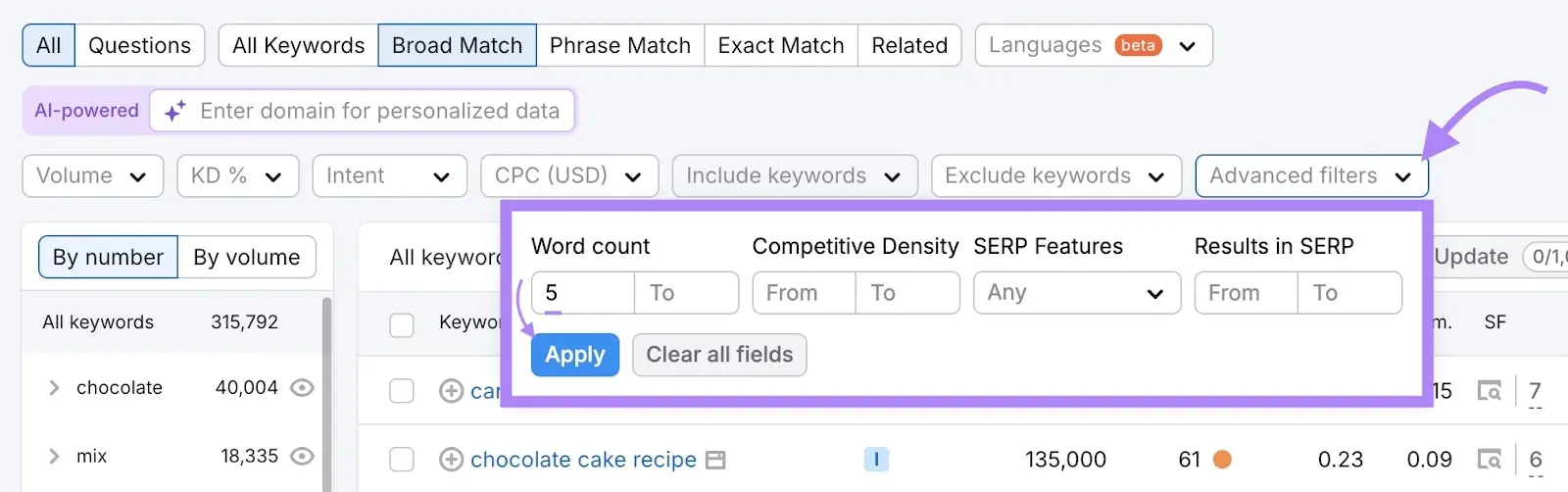This screenshot has height=492, width=1568.
Task: Click the AI-powered sparkle icon
Action: point(175,112)
